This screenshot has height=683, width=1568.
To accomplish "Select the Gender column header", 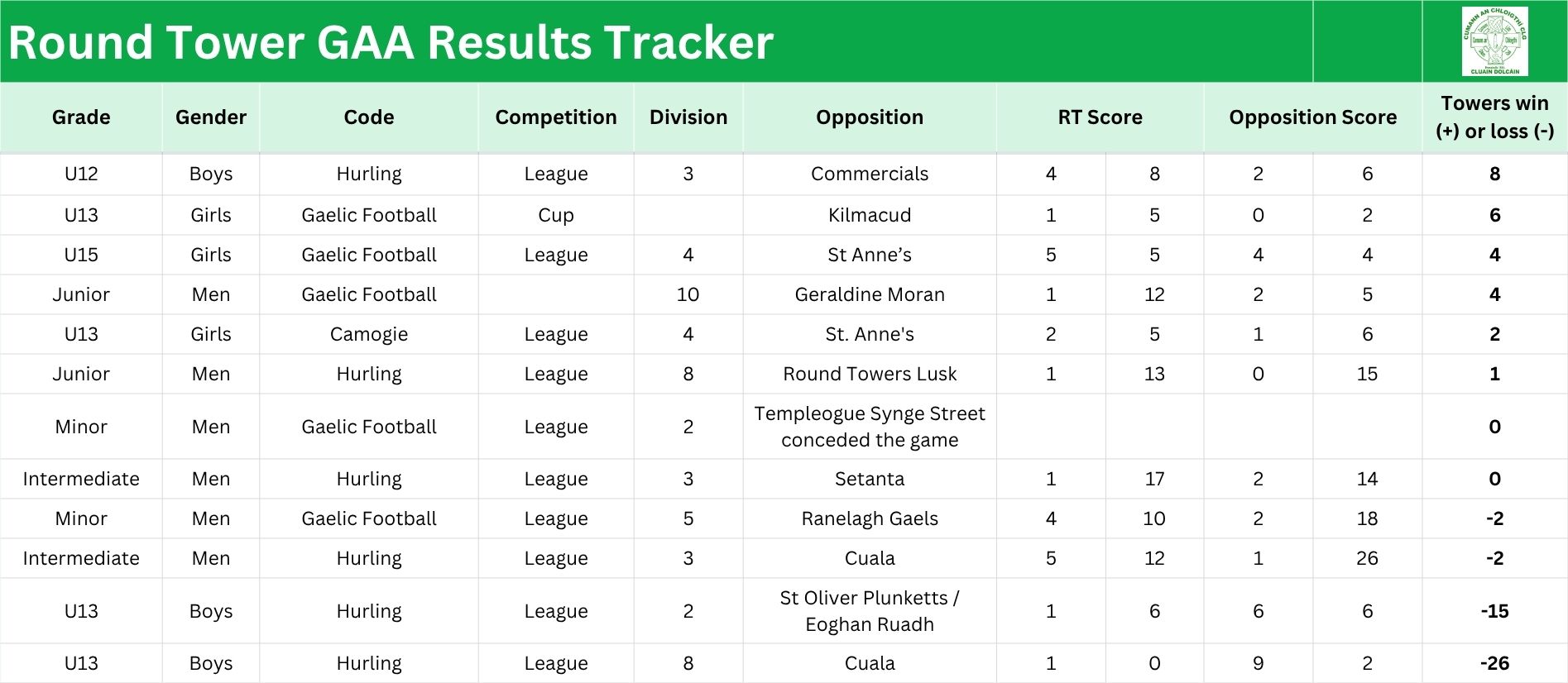I will point(211,117).
